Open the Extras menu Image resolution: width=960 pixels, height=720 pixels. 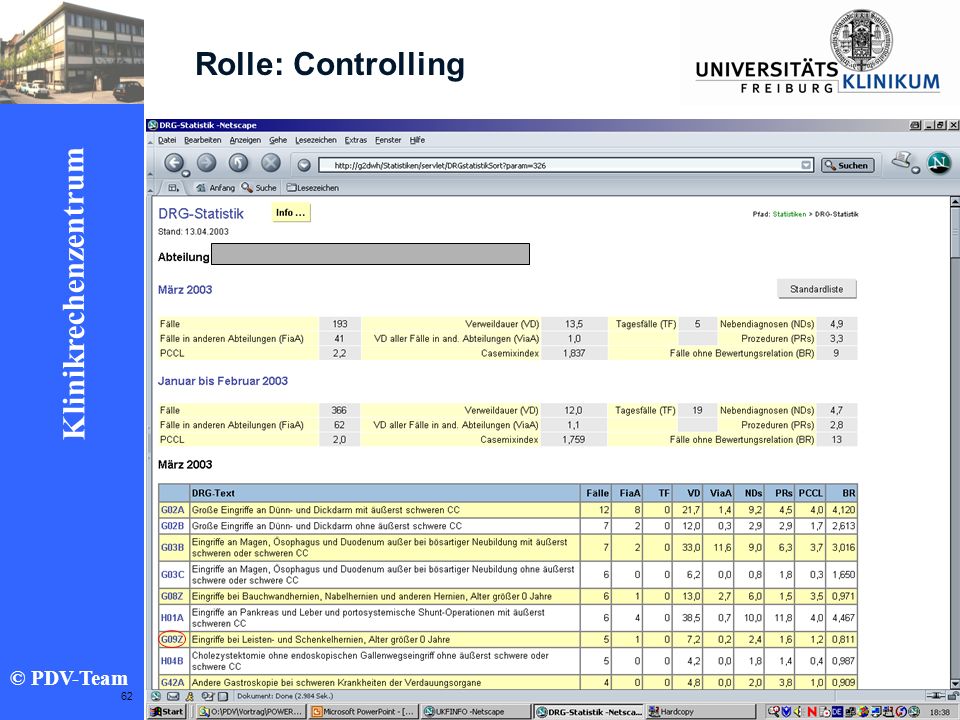pos(356,140)
